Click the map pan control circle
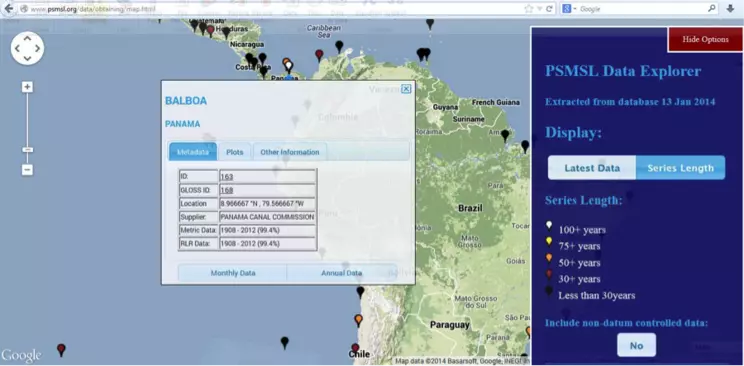This screenshot has height=366, width=744. point(28,48)
